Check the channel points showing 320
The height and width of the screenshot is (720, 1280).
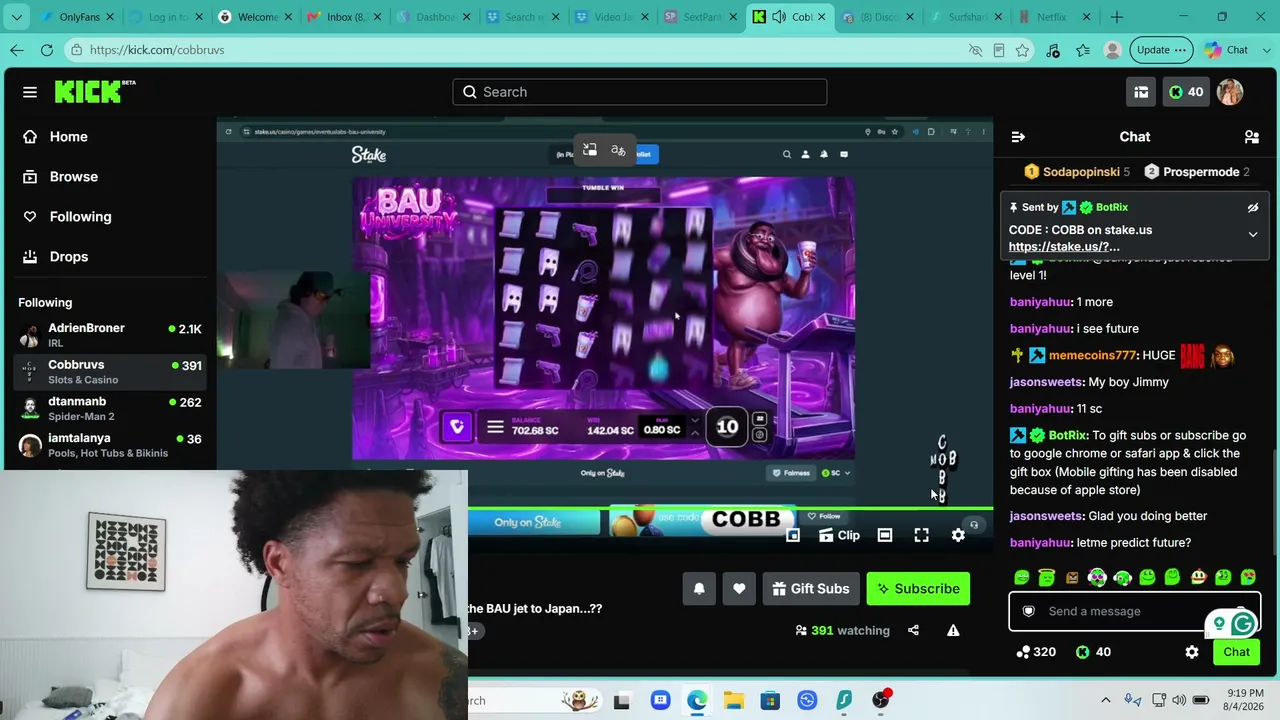1035,652
